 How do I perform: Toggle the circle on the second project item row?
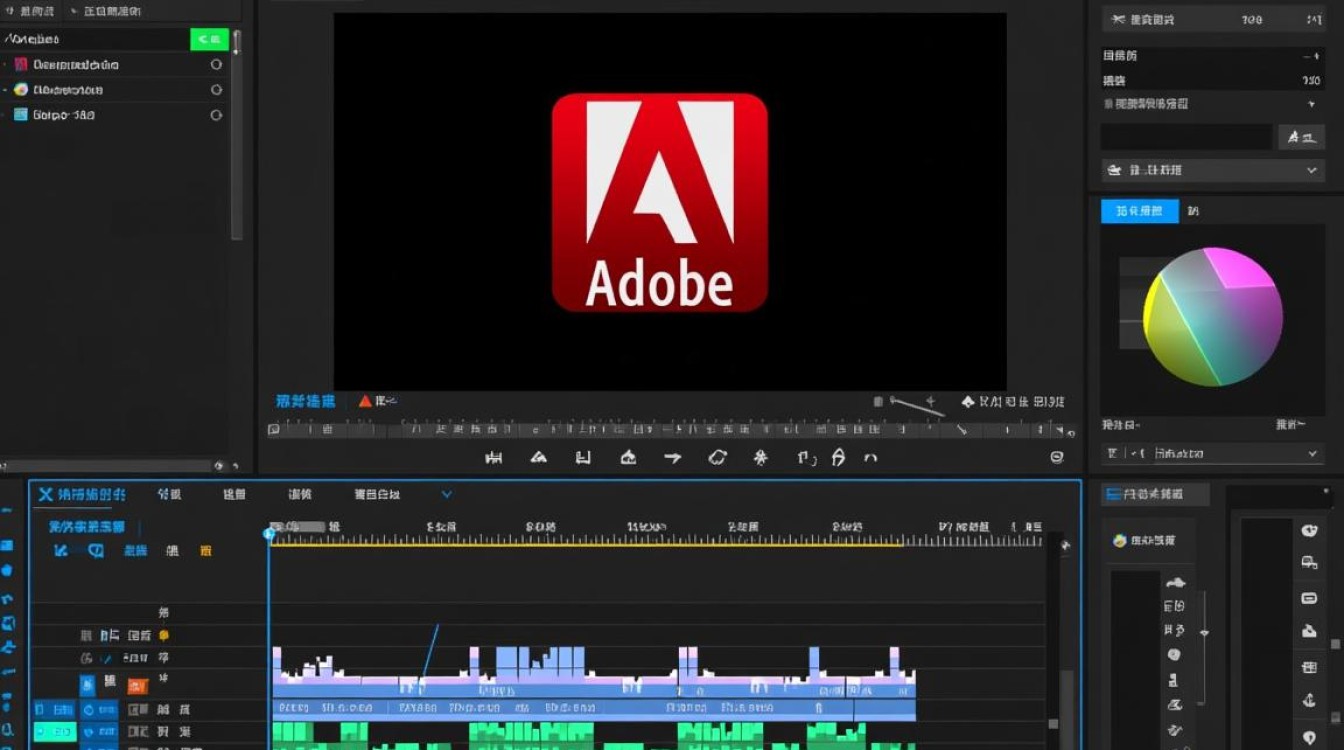pyautogui.click(x=216, y=89)
